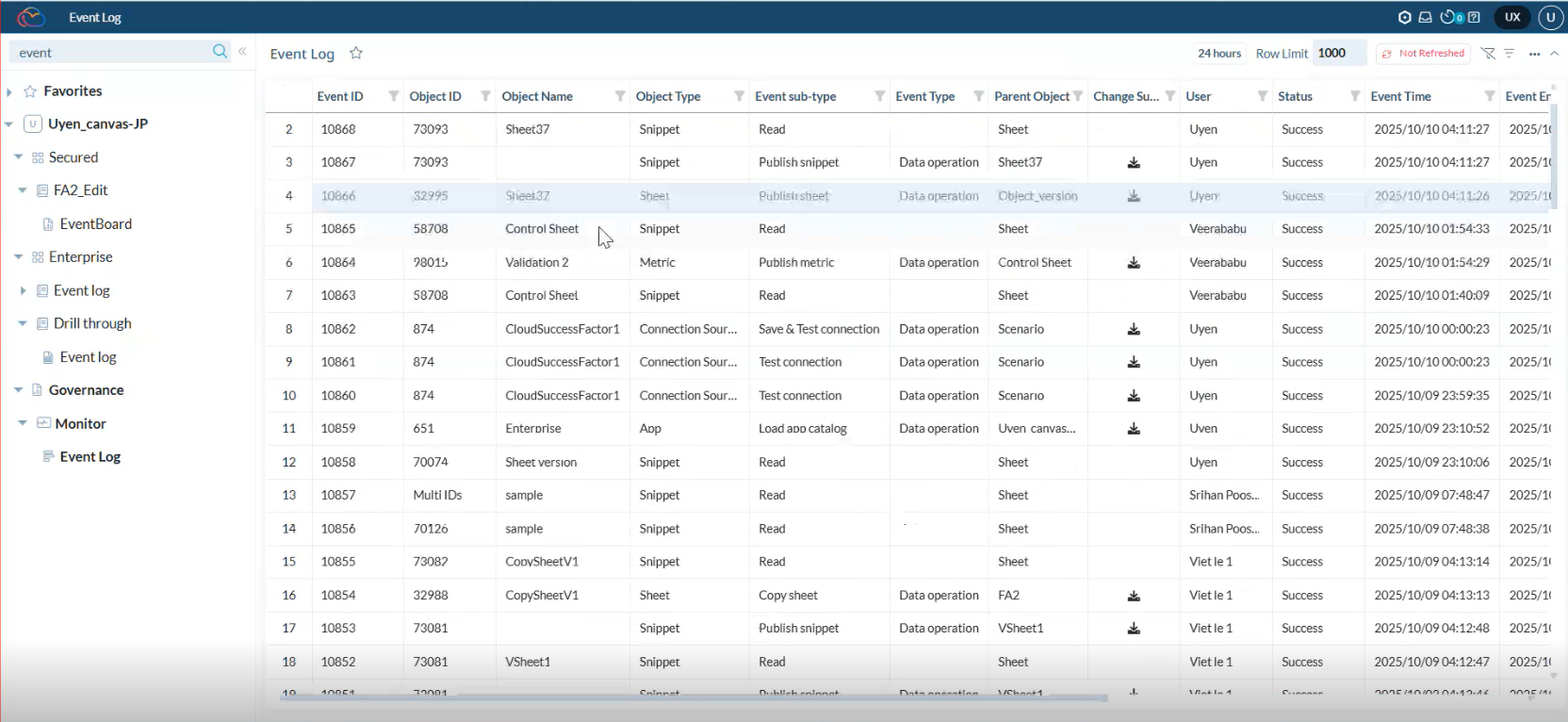Open the user profile avatar U
The width and height of the screenshot is (1568, 722).
pos(1550,17)
